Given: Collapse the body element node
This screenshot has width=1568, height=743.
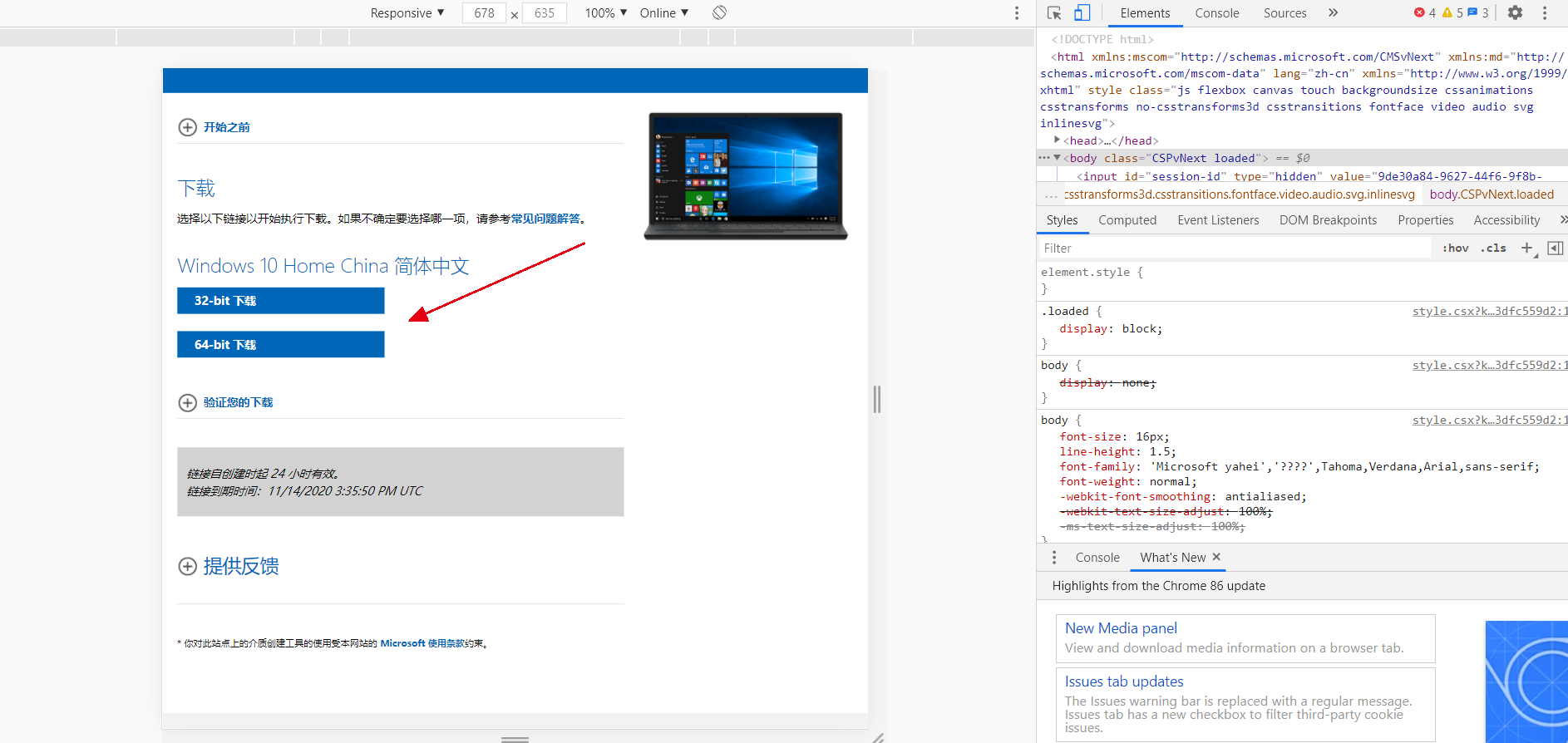Looking at the screenshot, I should (1057, 157).
